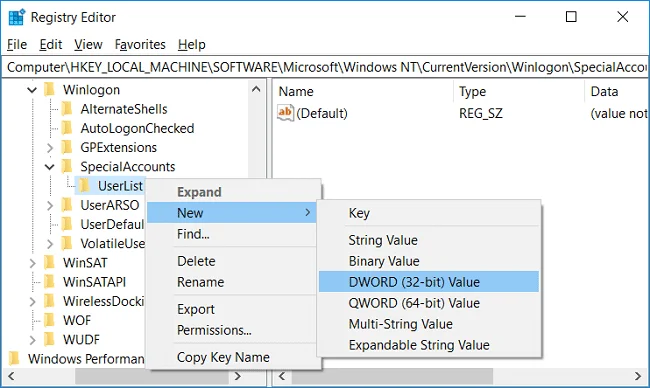Open the View menu
The height and width of the screenshot is (388, 650).
pyautogui.click(x=88, y=44)
